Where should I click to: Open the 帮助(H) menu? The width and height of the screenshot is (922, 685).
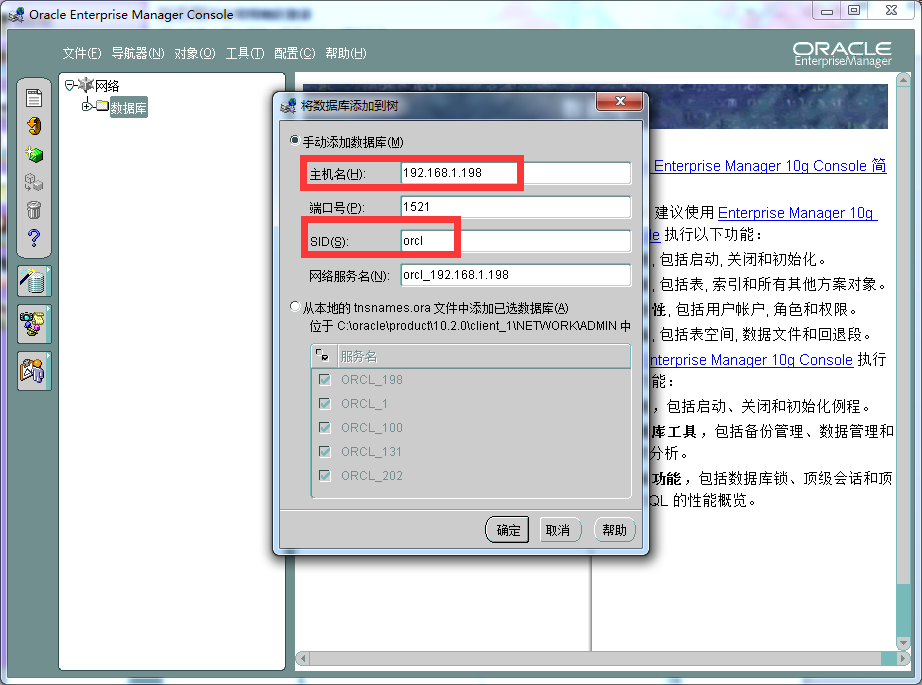pyautogui.click(x=346, y=54)
